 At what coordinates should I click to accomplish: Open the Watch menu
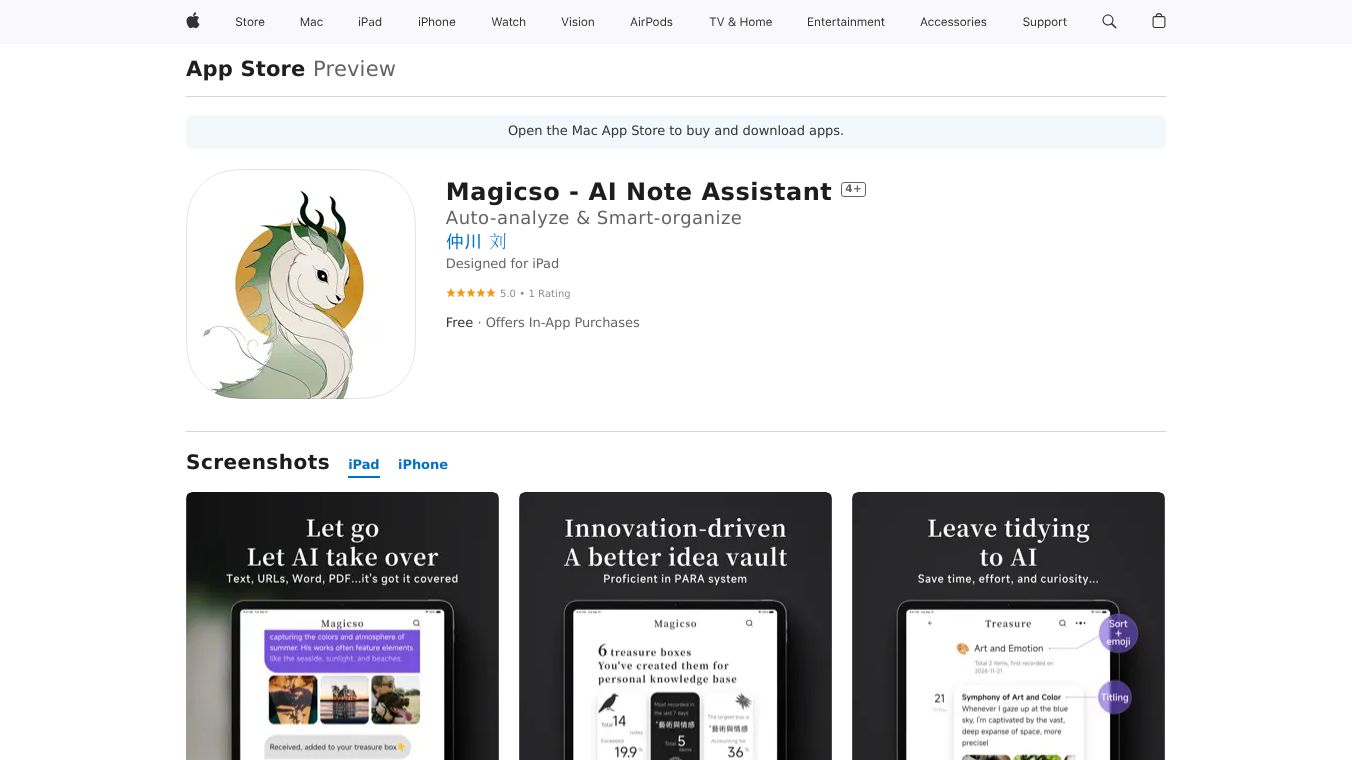tap(509, 22)
